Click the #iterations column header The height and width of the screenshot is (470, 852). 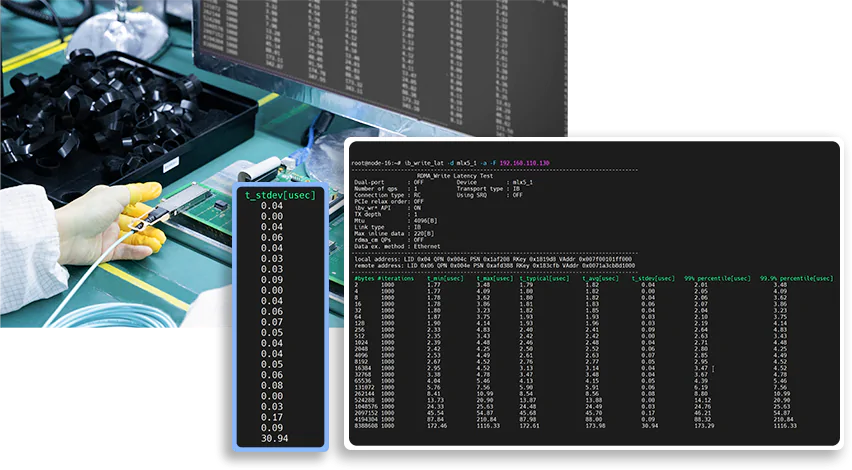[x=396, y=278]
